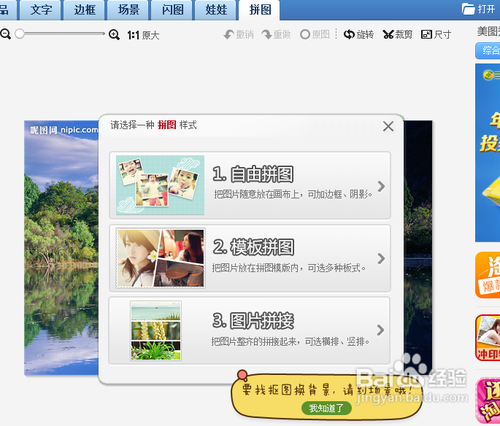Set zoom to 1:1 原大
500x426 pixels.
tap(143, 35)
